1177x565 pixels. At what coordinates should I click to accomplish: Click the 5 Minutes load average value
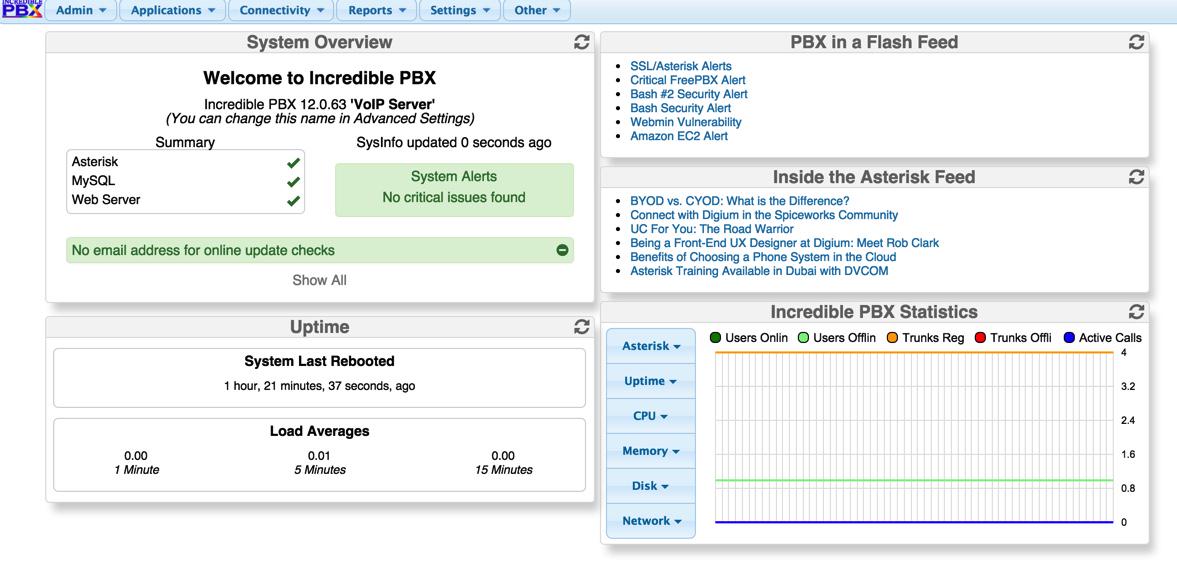click(x=319, y=456)
